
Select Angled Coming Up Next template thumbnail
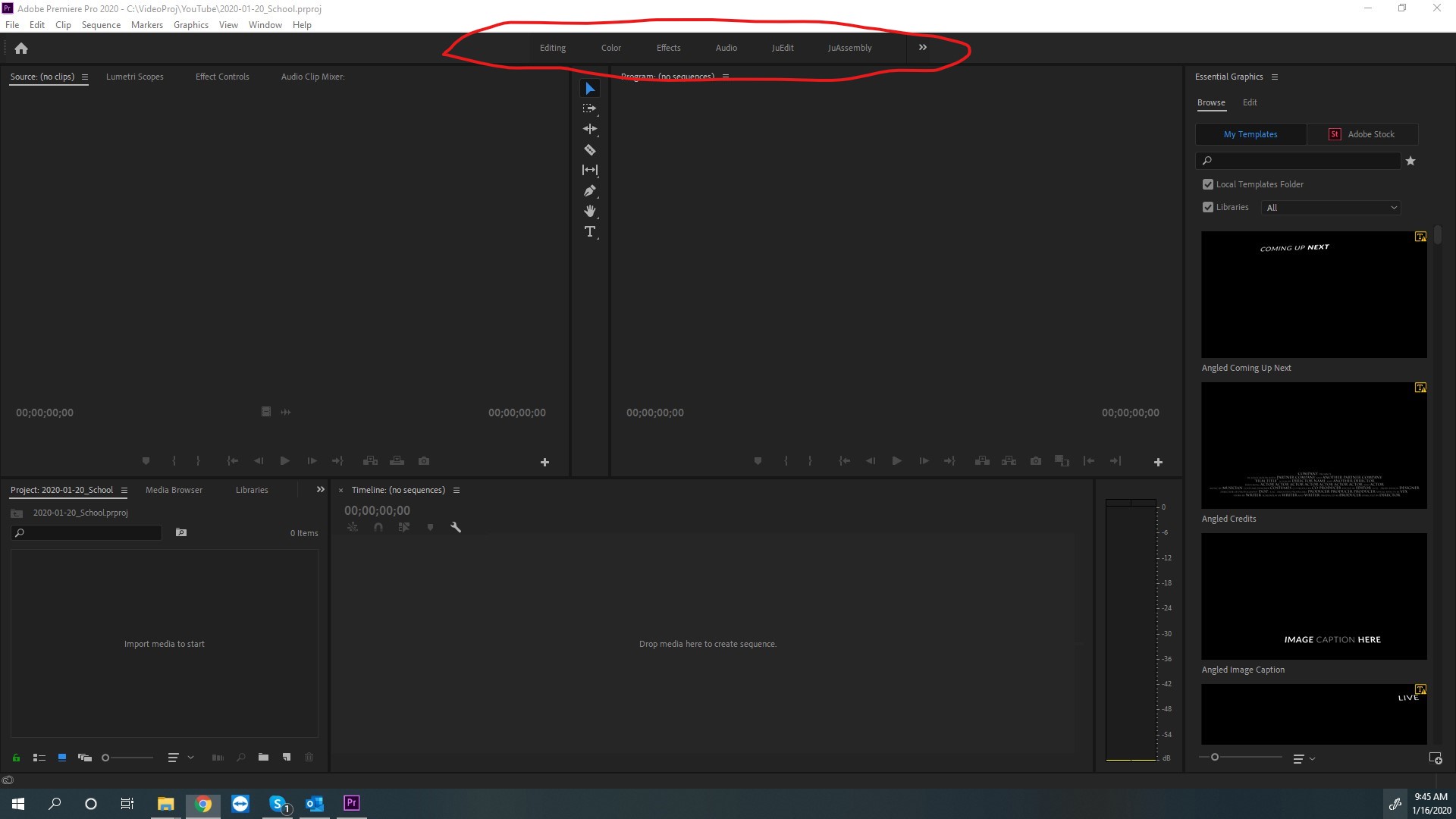click(1314, 294)
